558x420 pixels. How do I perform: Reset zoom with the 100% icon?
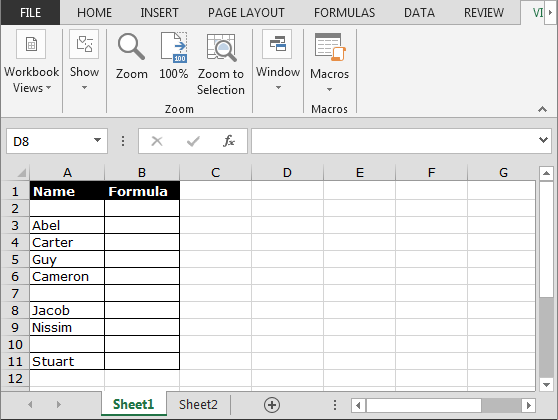pos(174,47)
